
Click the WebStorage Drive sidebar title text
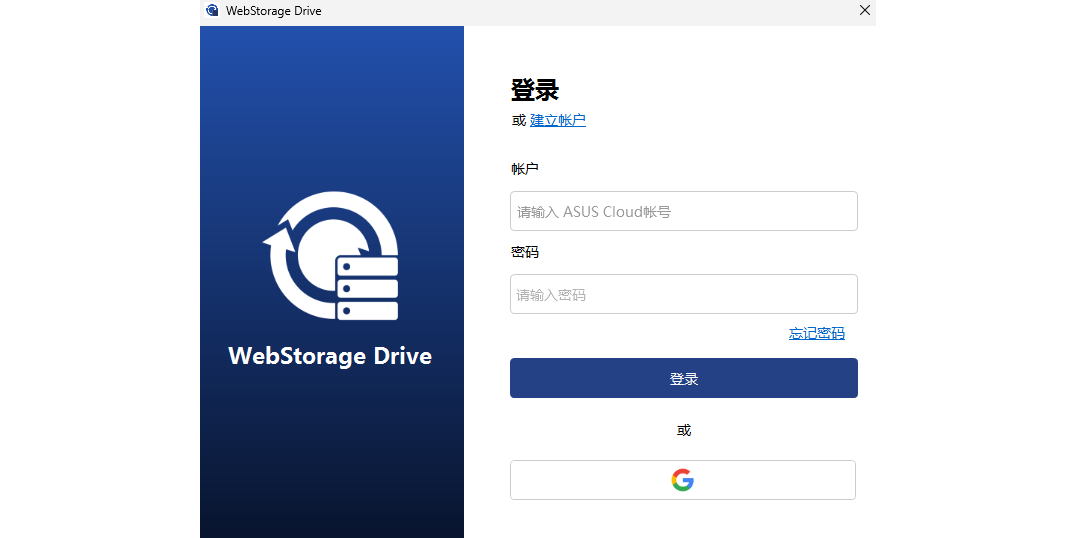pyautogui.click(x=330, y=356)
